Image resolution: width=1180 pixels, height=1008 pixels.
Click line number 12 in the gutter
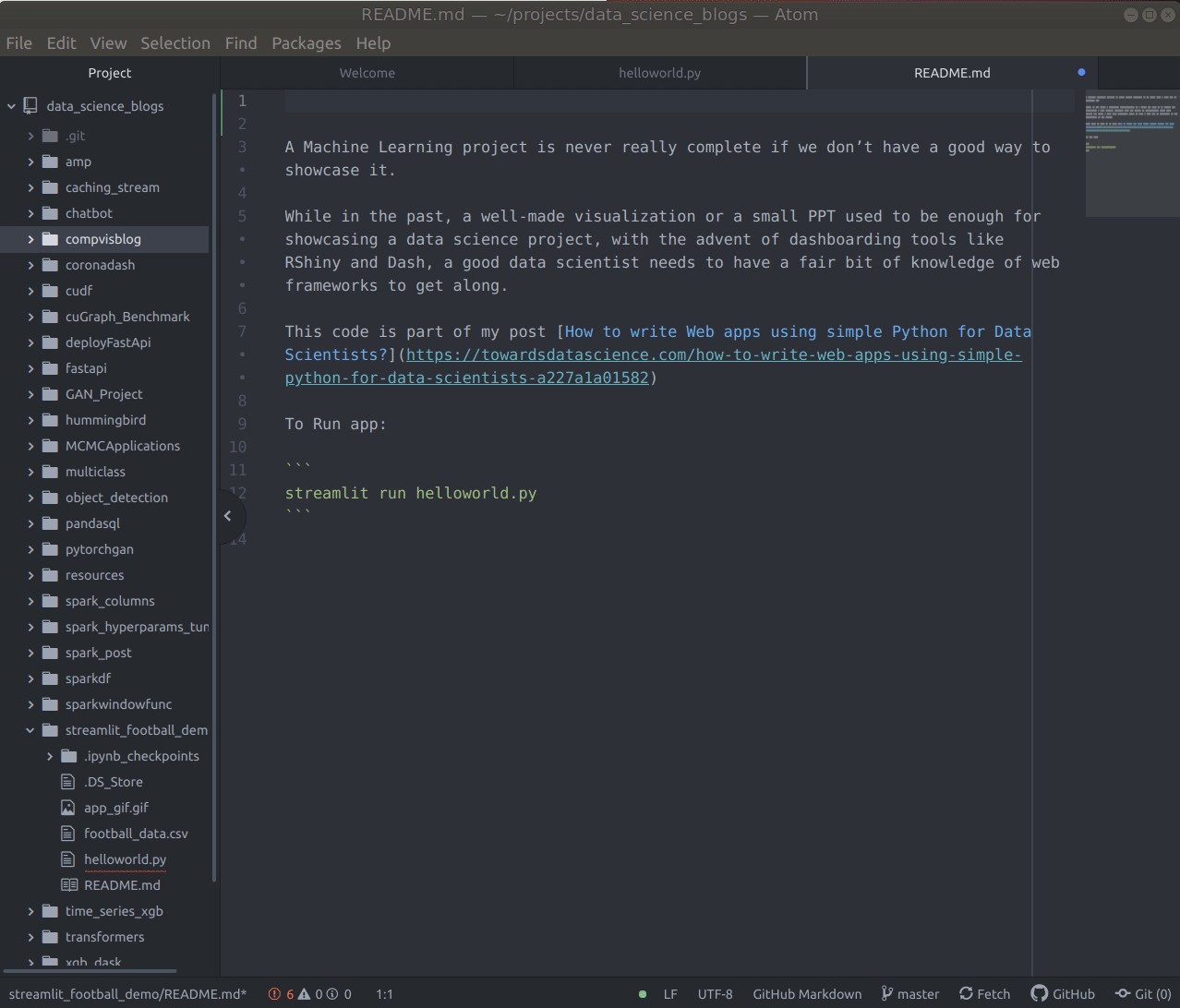pyautogui.click(x=238, y=493)
